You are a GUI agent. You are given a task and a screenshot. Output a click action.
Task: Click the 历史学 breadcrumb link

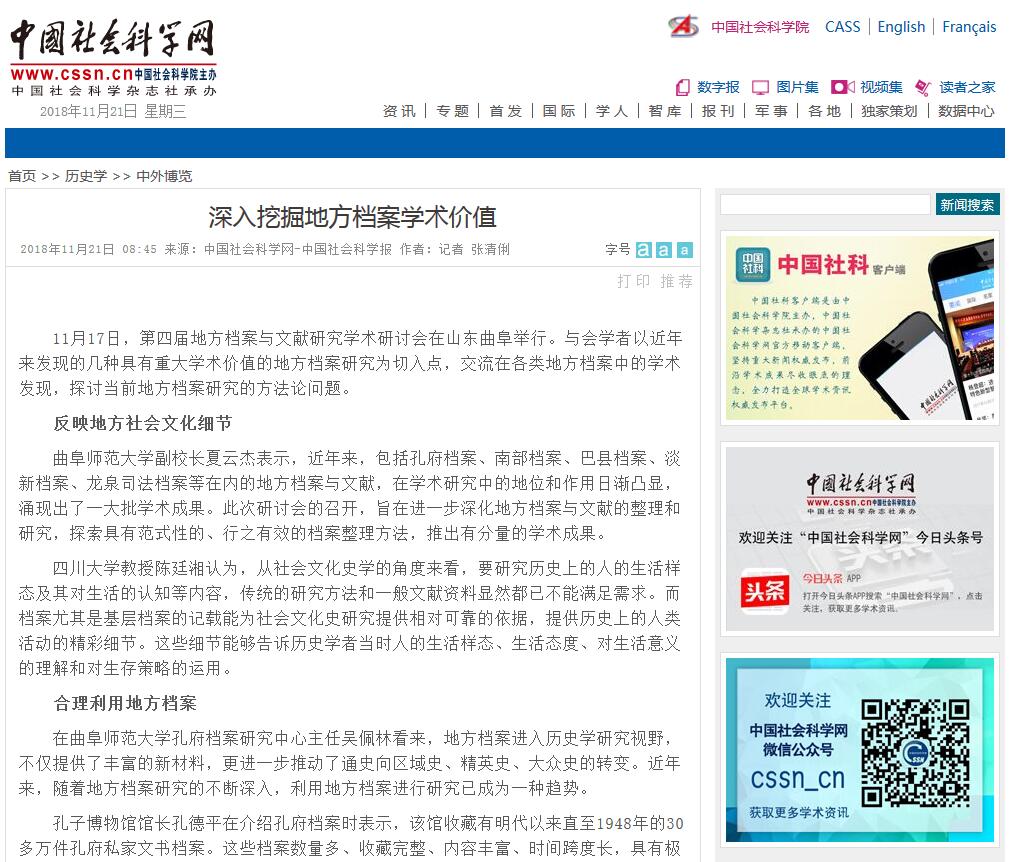(x=86, y=176)
